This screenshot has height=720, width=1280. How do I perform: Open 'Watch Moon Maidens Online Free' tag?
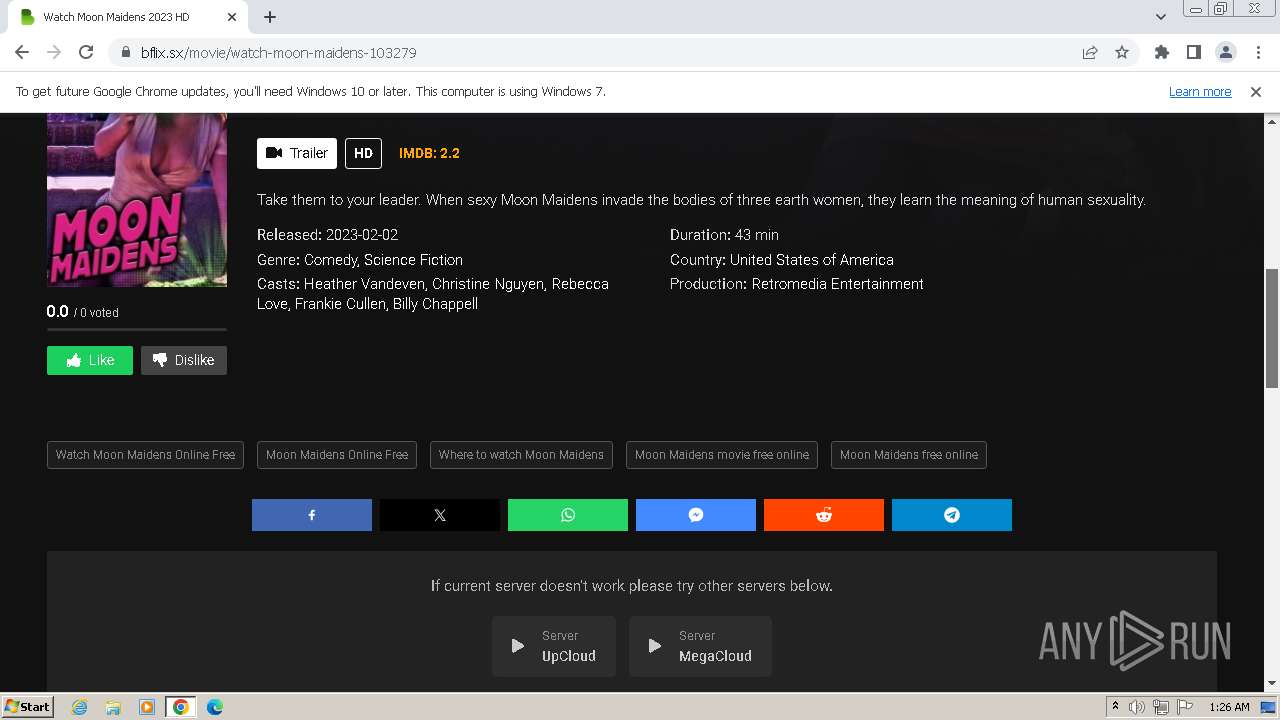pyautogui.click(x=145, y=455)
